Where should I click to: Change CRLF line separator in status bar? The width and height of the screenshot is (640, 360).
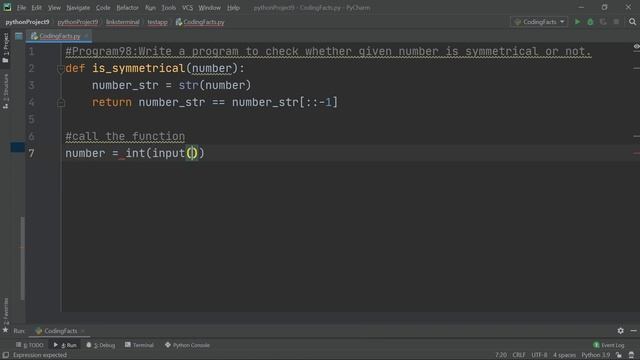(x=519, y=356)
